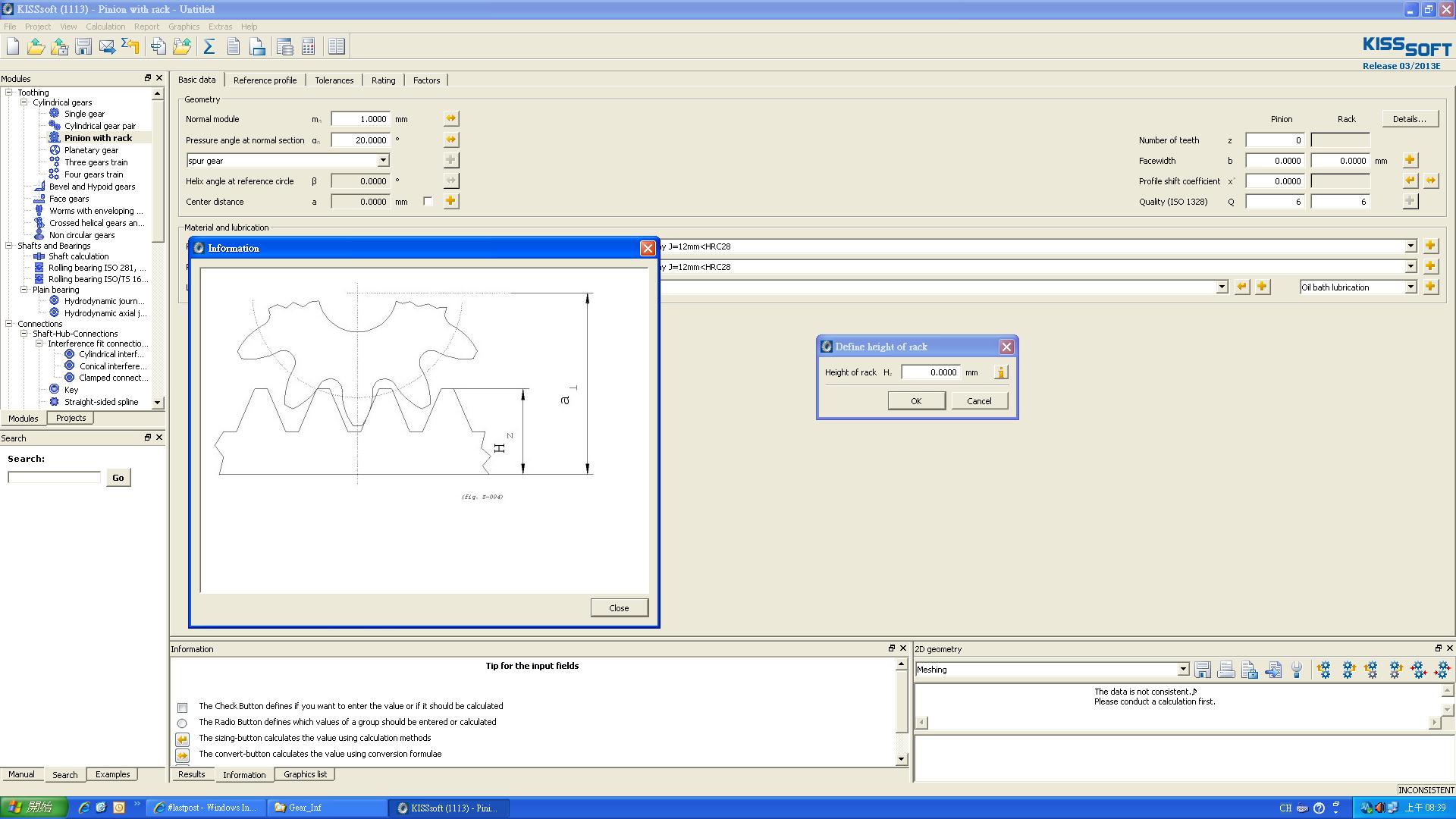Click the Information panel scroll down arrow
The image size is (1456, 819).
coord(901,759)
